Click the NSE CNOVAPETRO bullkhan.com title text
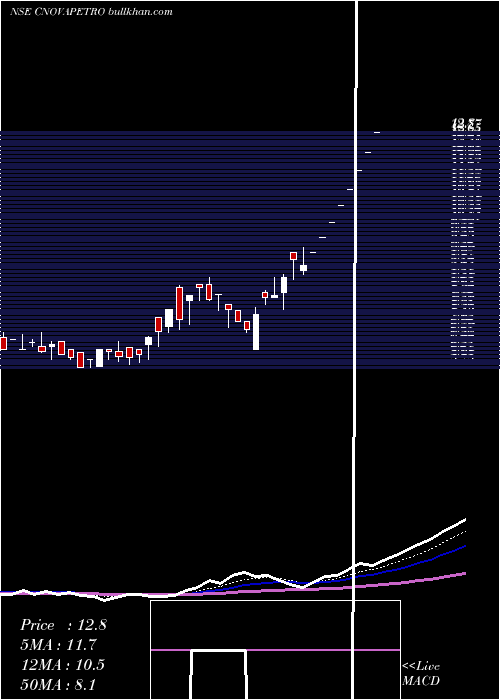Screen dimensions: 500x700 91,12
